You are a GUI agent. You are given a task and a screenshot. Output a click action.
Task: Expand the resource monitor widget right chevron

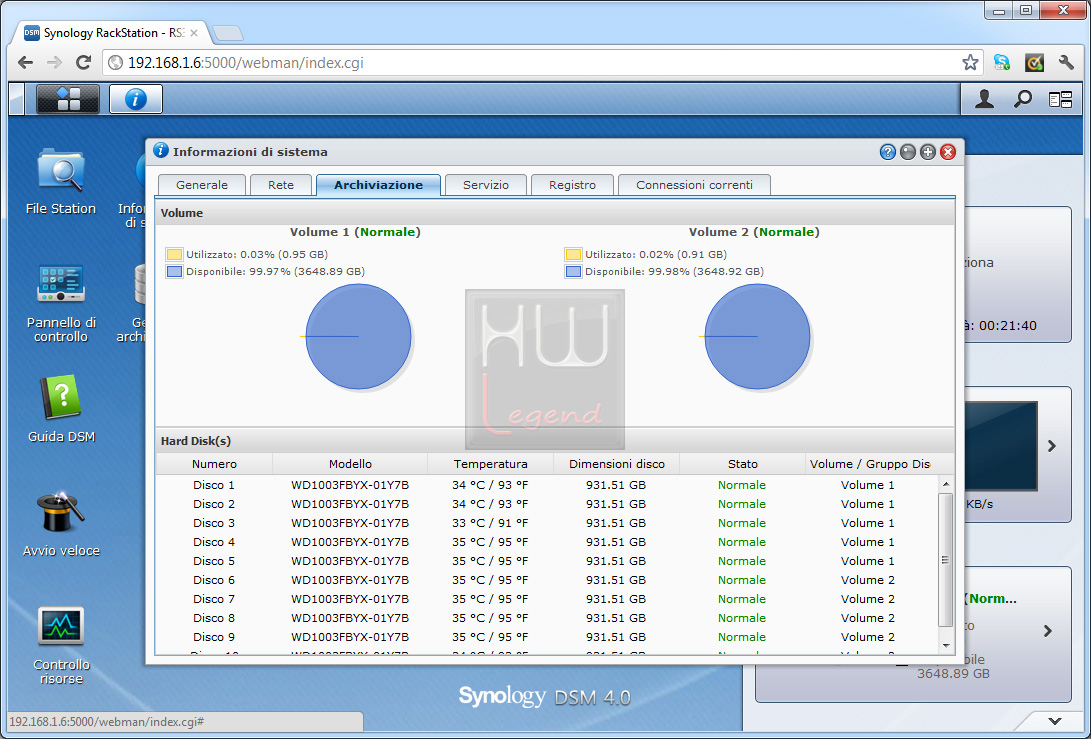(1052, 446)
